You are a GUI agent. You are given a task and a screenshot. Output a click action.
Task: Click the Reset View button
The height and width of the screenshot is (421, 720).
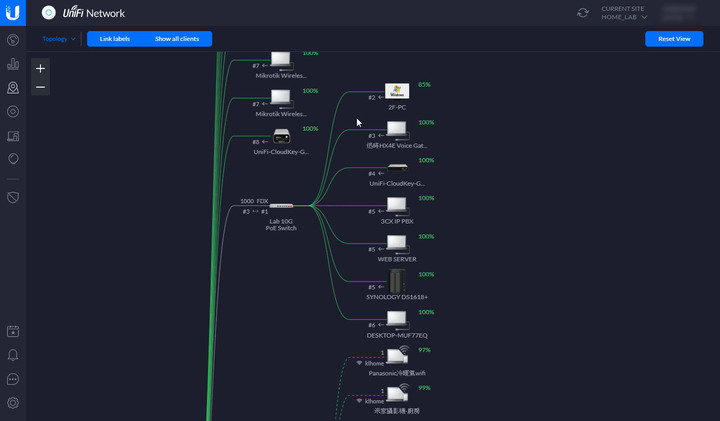[x=674, y=39]
